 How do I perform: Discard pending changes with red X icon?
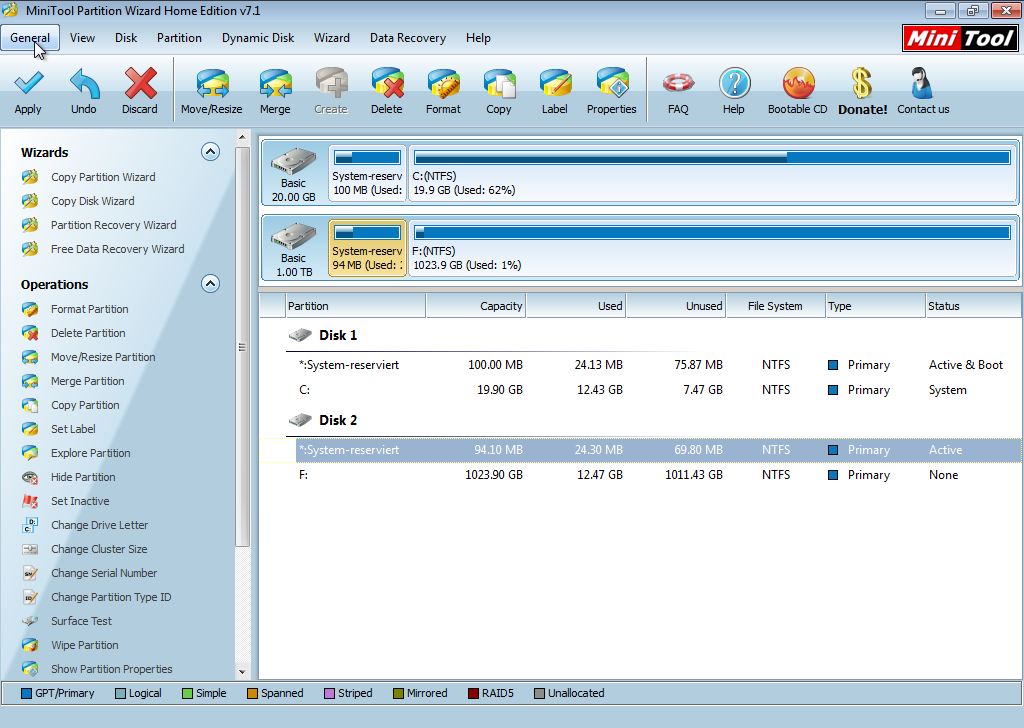tap(140, 90)
